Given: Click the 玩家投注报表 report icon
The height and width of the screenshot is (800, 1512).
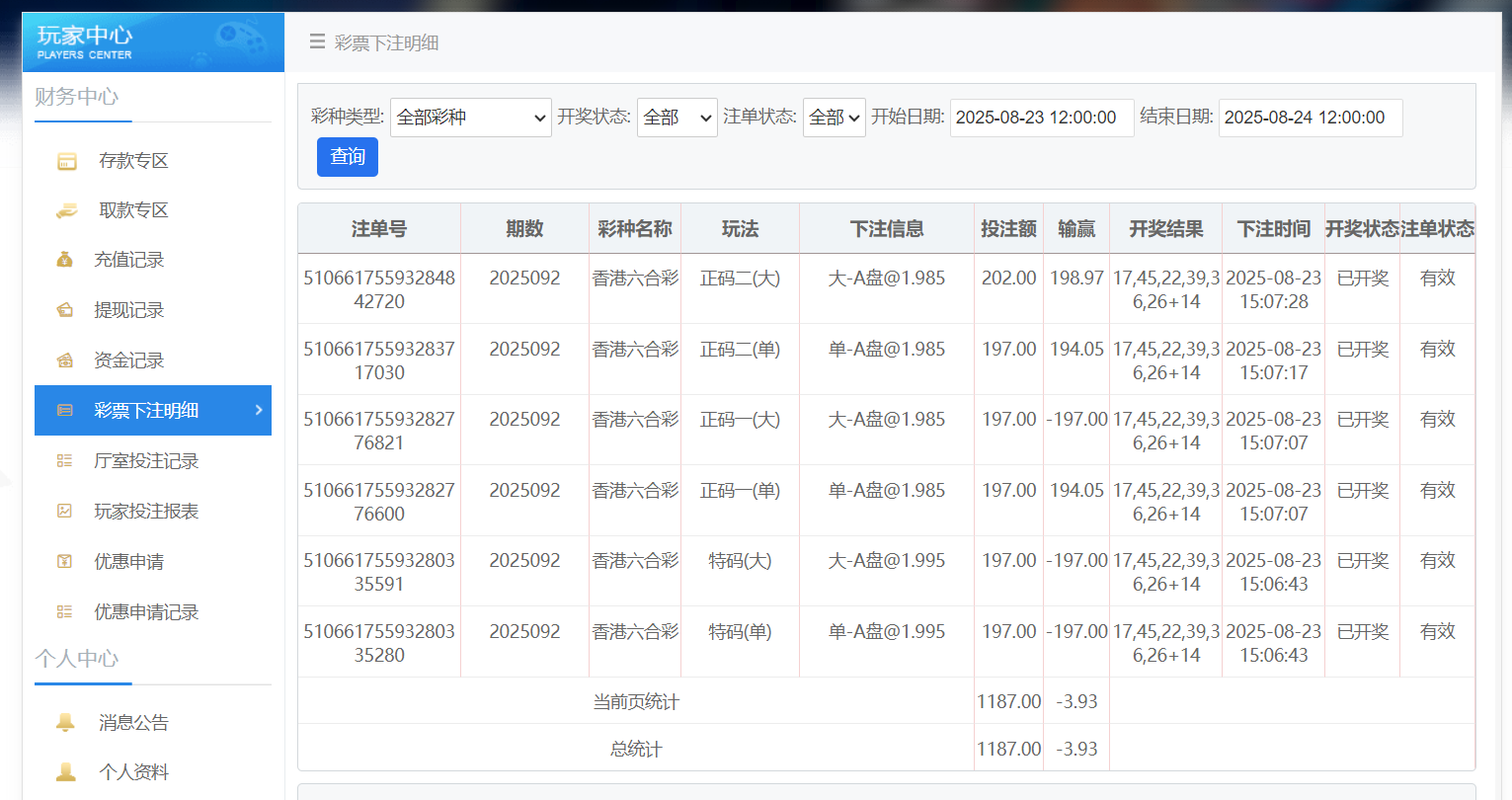Looking at the screenshot, I should coord(66,511).
